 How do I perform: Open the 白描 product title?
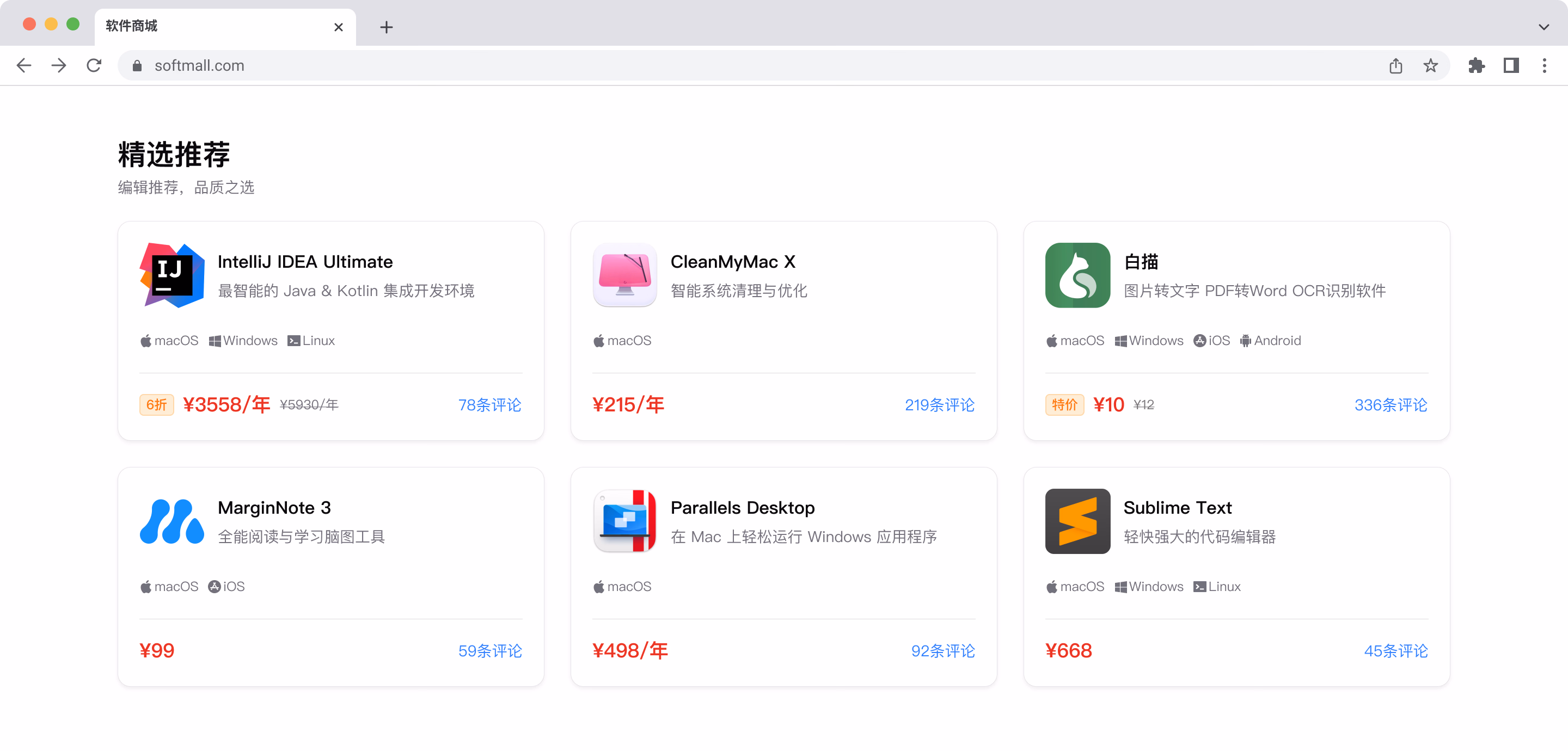point(1141,262)
